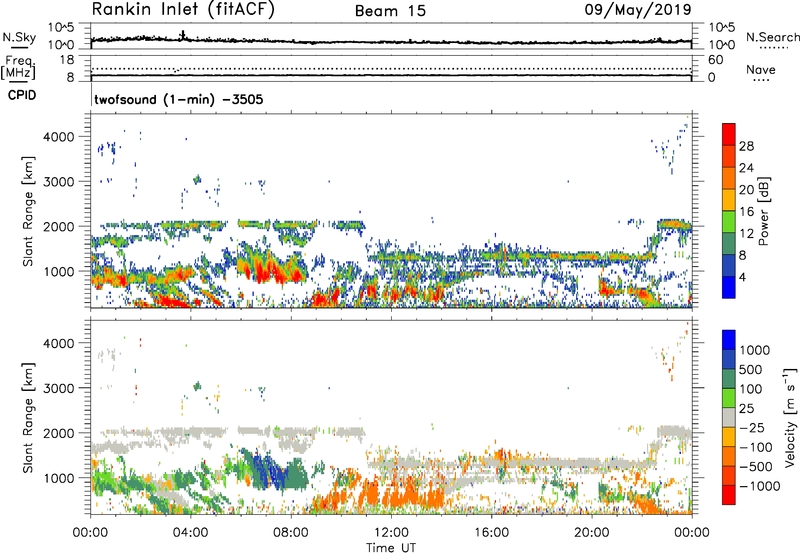The width and height of the screenshot is (800, 554).
Task: Select the "Beam 15" header text
Action: coord(390,11)
